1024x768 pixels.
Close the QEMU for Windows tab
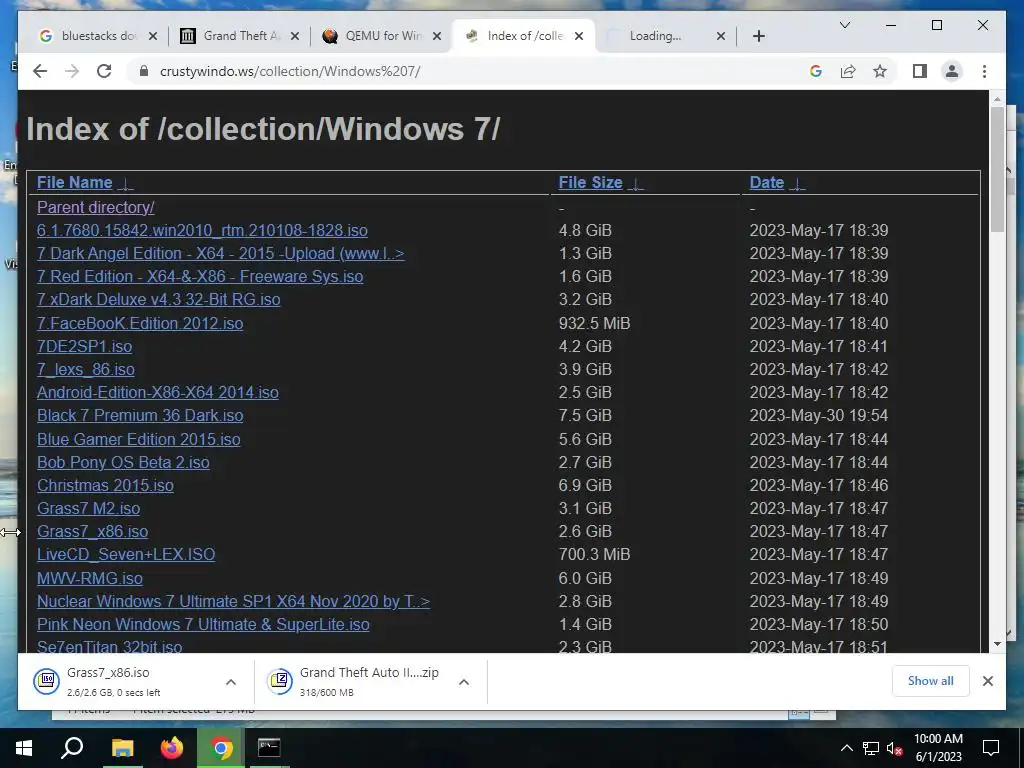pyautogui.click(x=437, y=36)
